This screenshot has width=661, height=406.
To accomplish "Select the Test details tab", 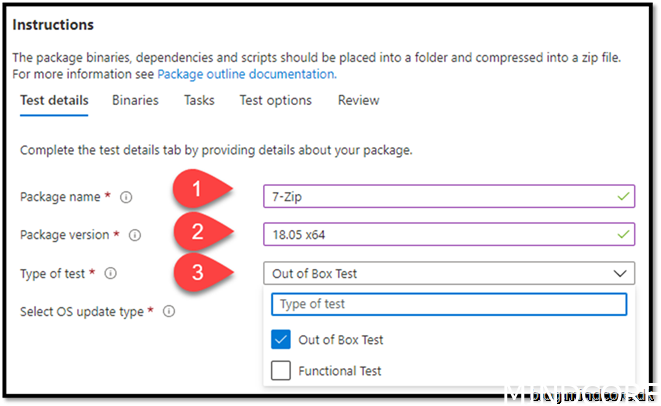I will click(x=54, y=100).
